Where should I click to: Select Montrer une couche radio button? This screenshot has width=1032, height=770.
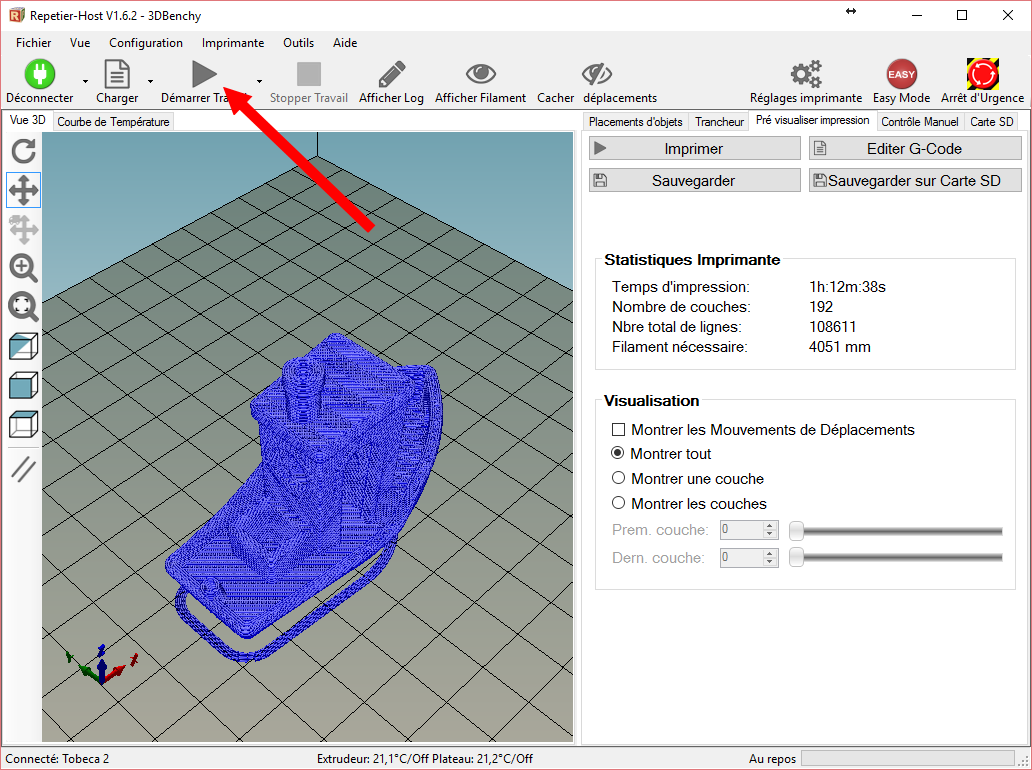(x=618, y=478)
